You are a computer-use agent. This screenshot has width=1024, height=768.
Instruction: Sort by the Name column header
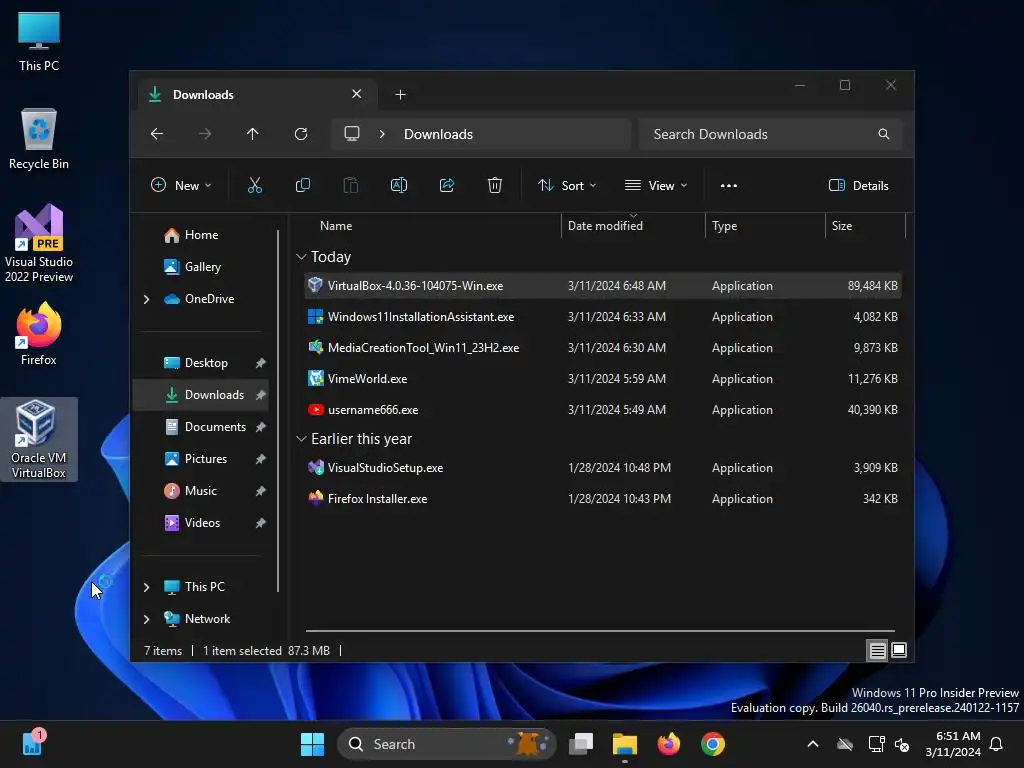click(431, 226)
